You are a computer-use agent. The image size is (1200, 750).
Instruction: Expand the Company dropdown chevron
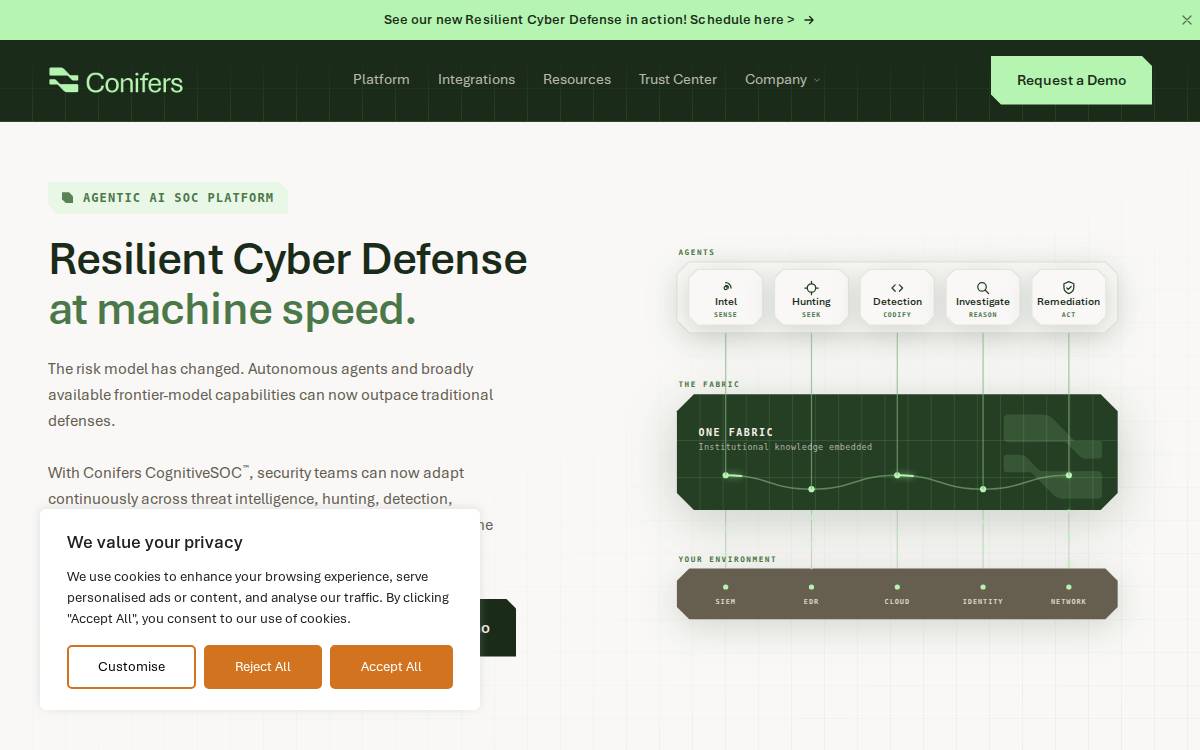[816, 80]
